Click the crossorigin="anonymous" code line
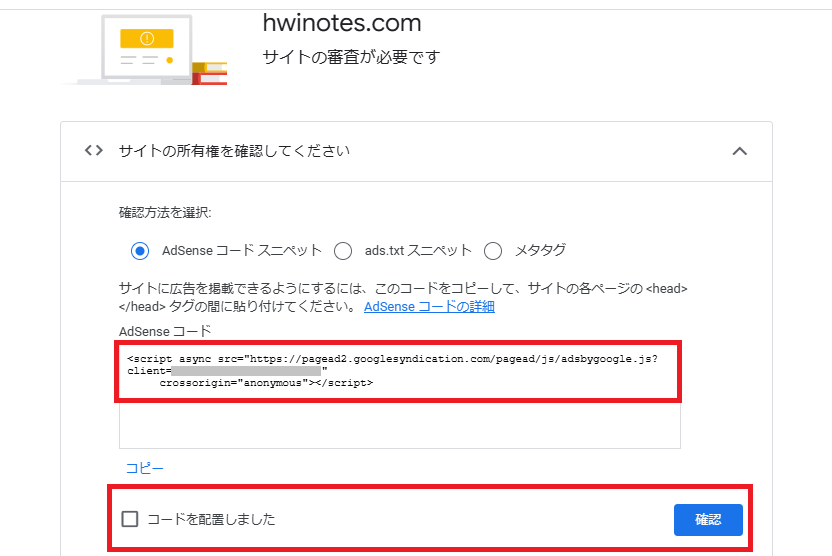 pyautogui.click(x=266, y=383)
